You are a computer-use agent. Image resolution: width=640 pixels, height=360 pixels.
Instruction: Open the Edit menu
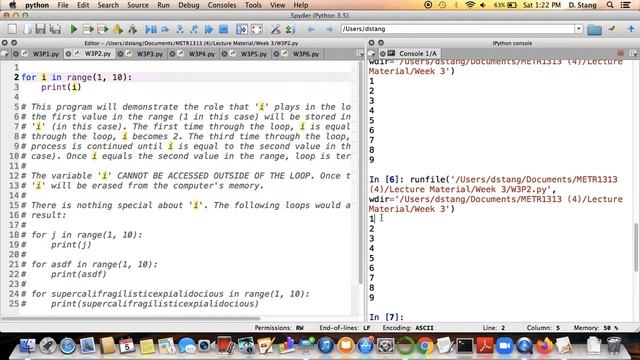click(83, 5)
